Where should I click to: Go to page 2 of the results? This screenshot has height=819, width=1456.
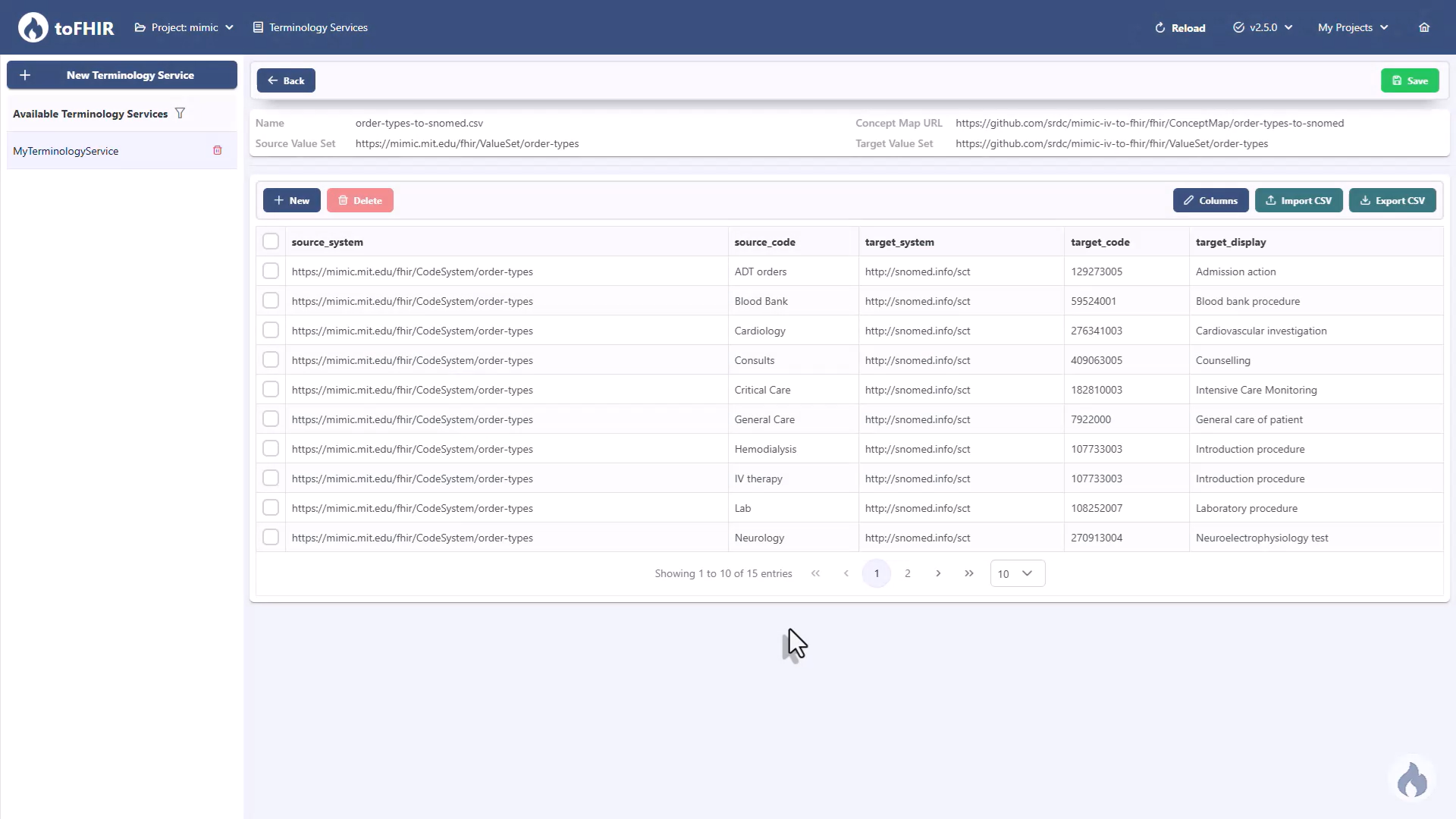point(907,573)
